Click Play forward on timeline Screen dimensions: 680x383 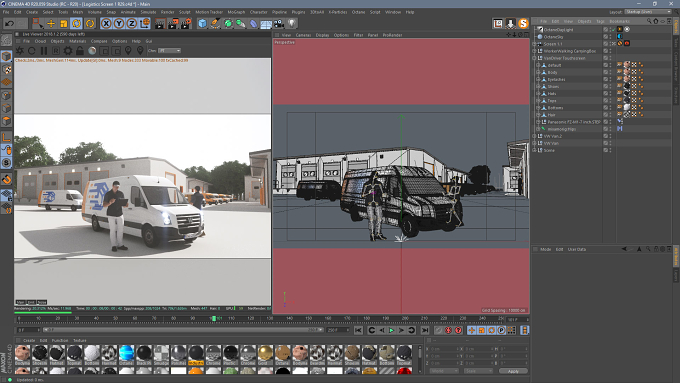(392, 331)
